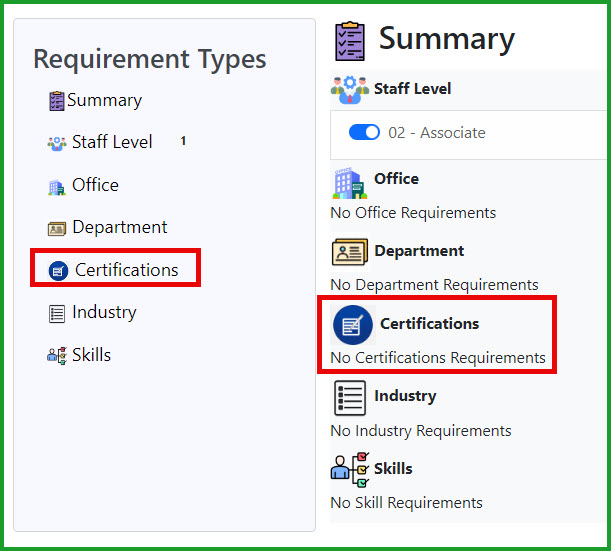The height and width of the screenshot is (551, 611).
Task: Click the Summary clipboard icon in sidebar
Action: 57,101
